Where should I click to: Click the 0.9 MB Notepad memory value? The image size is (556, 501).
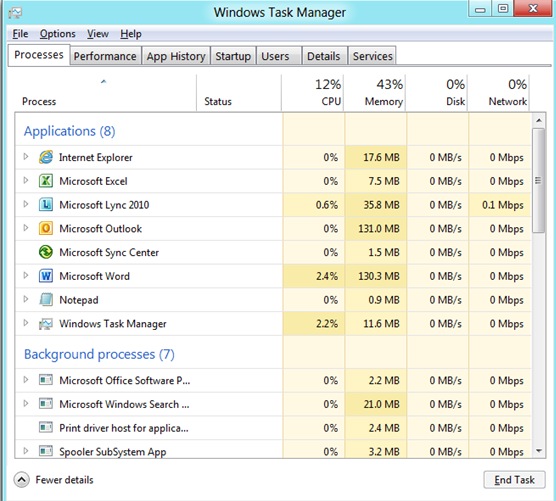coord(384,300)
